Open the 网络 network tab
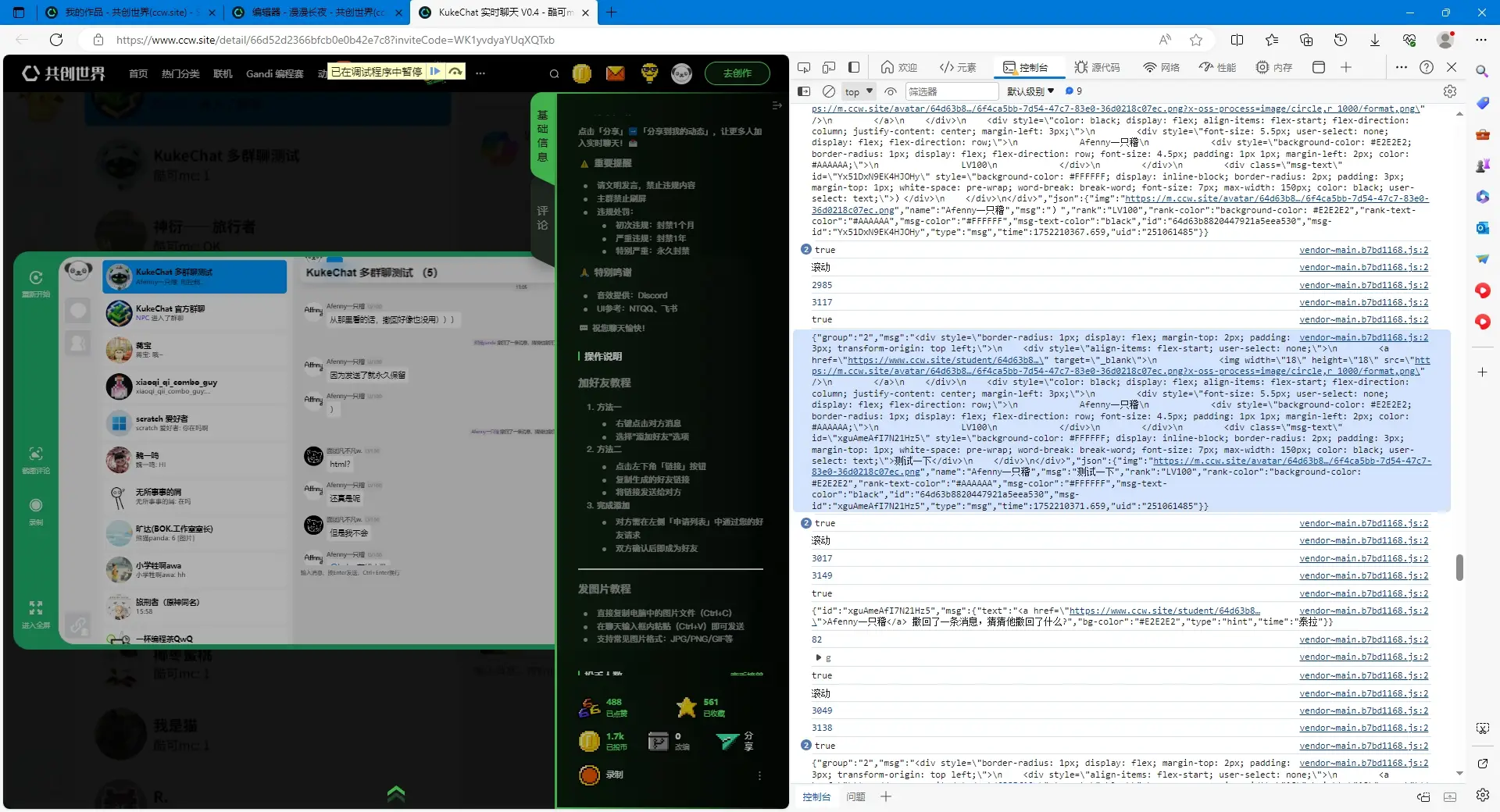The image size is (1500, 812). coord(1161,67)
